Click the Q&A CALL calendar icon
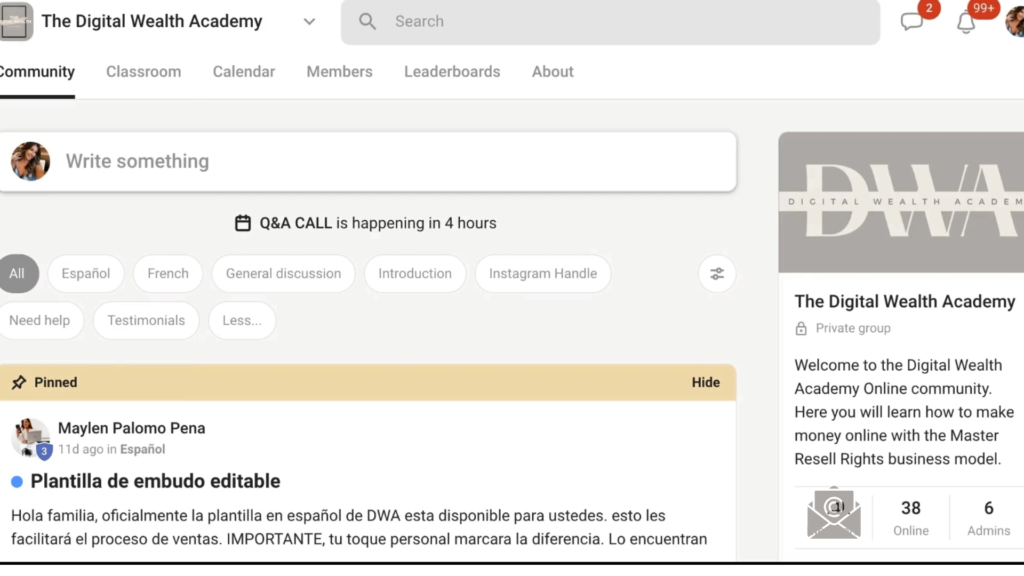 click(x=242, y=223)
